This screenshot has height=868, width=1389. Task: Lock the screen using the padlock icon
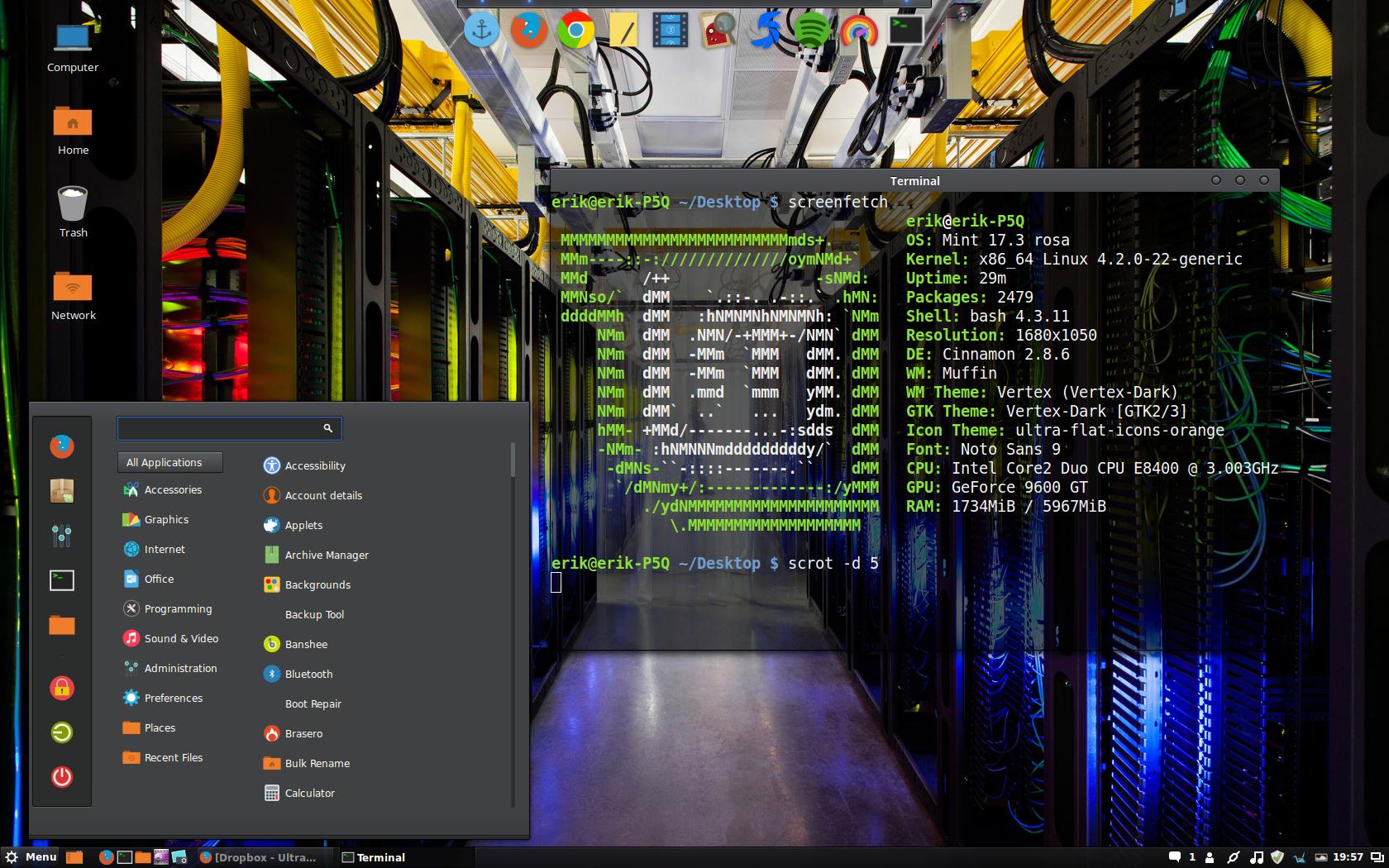click(x=62, y=688)
